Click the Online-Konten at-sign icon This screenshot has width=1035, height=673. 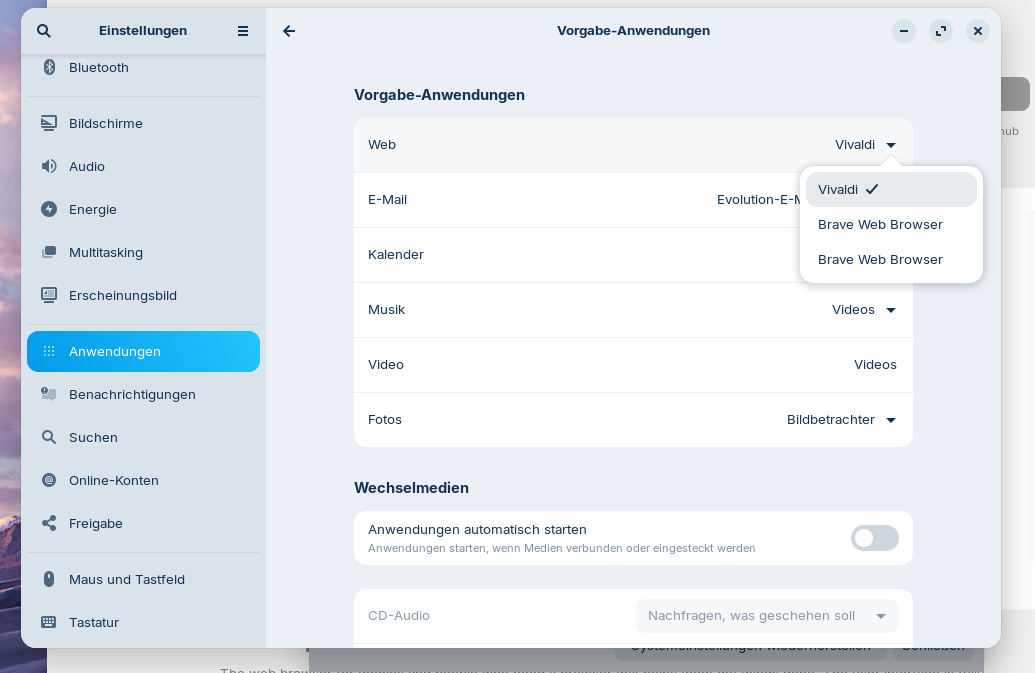(x=49, y=480)
